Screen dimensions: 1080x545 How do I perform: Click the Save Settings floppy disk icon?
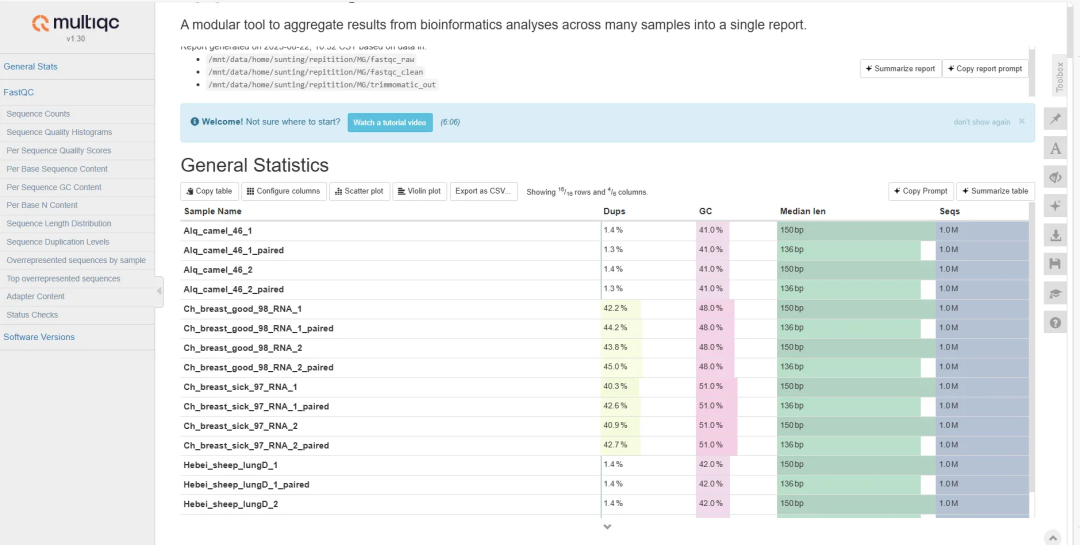pyautogui.click(x=1054, y=264)
